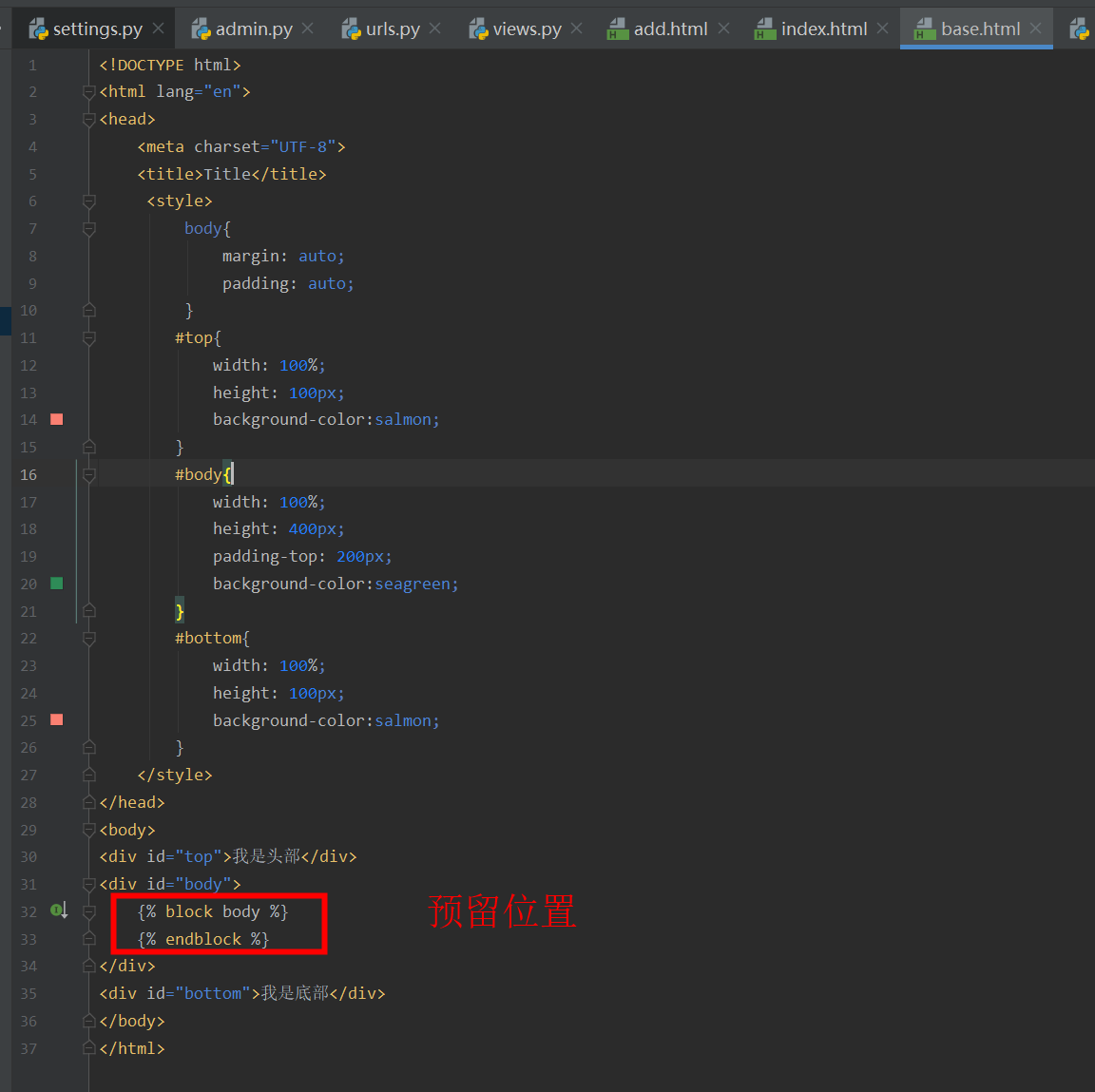The height and width of the screenshot is (1092, 1095).
Task: Collapse the block body template tag fold
Action: point(88,911)
